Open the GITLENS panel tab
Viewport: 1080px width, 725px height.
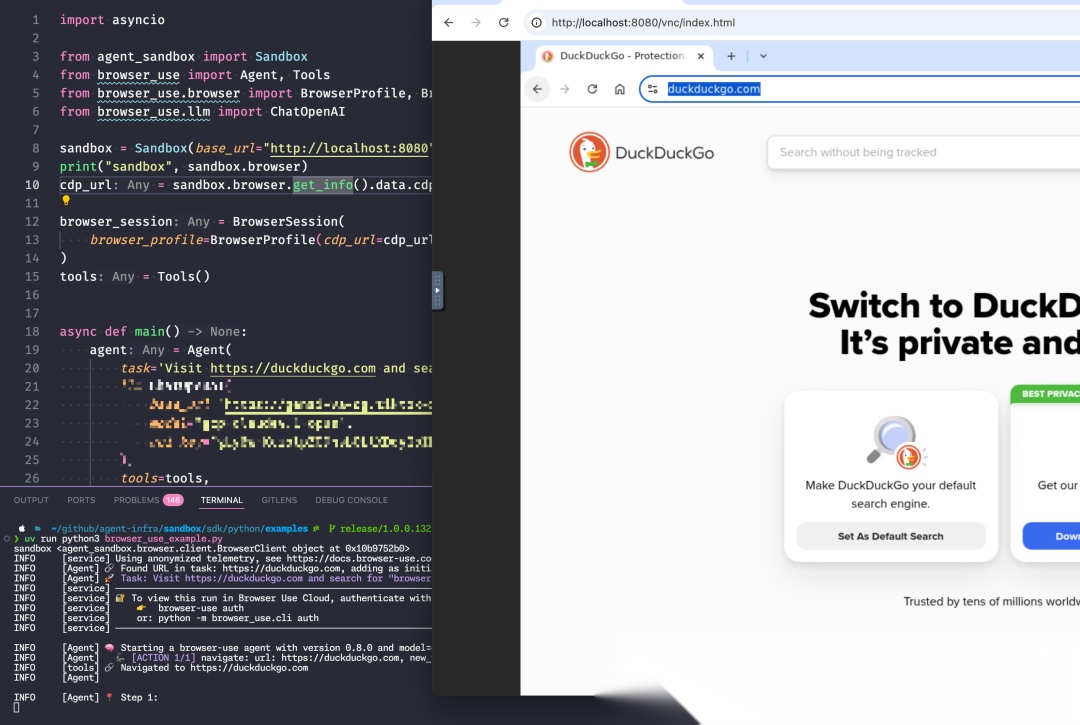(x=279, y=500)
